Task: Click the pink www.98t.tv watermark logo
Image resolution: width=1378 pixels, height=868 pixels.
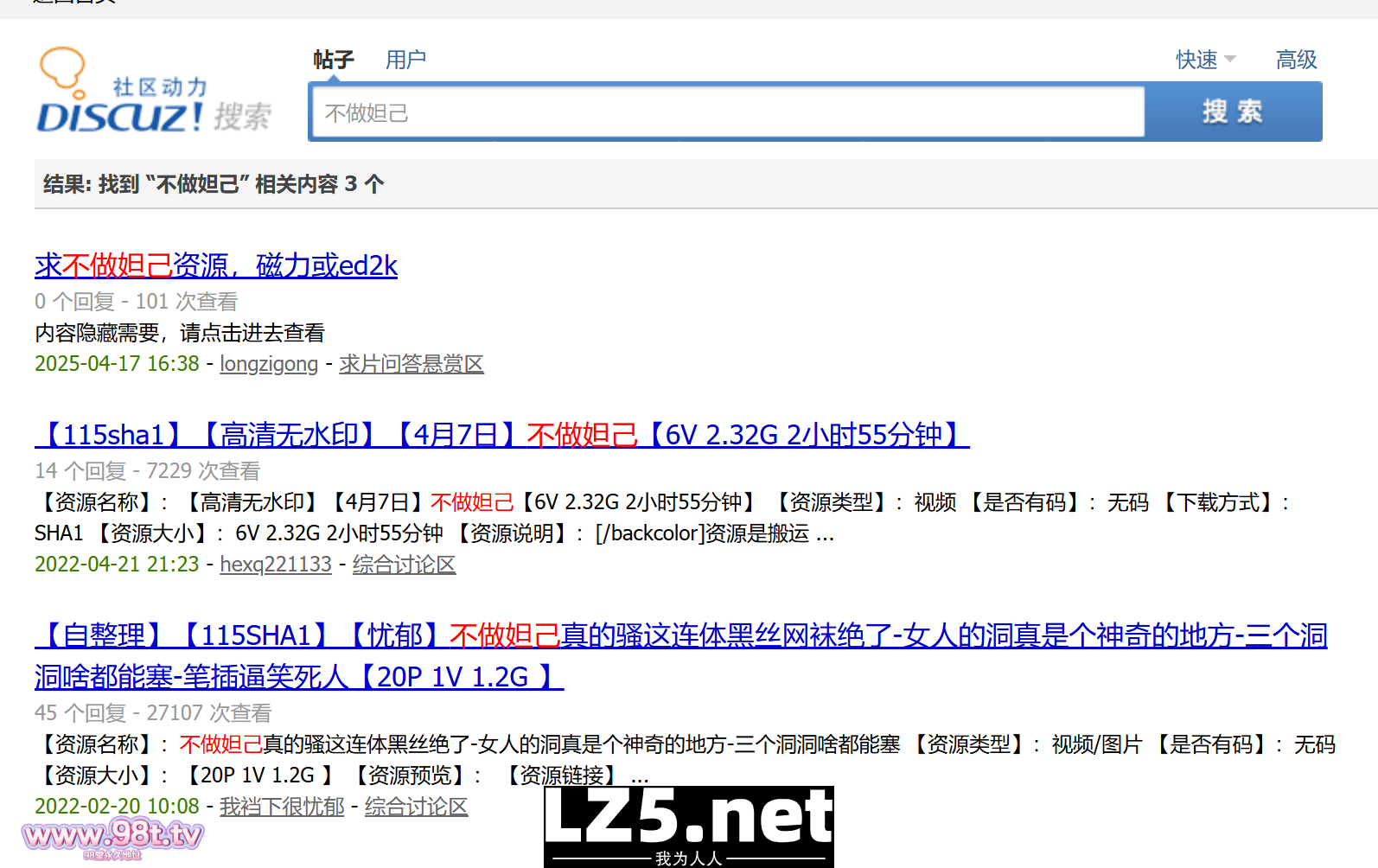Action: click(112, 837)
